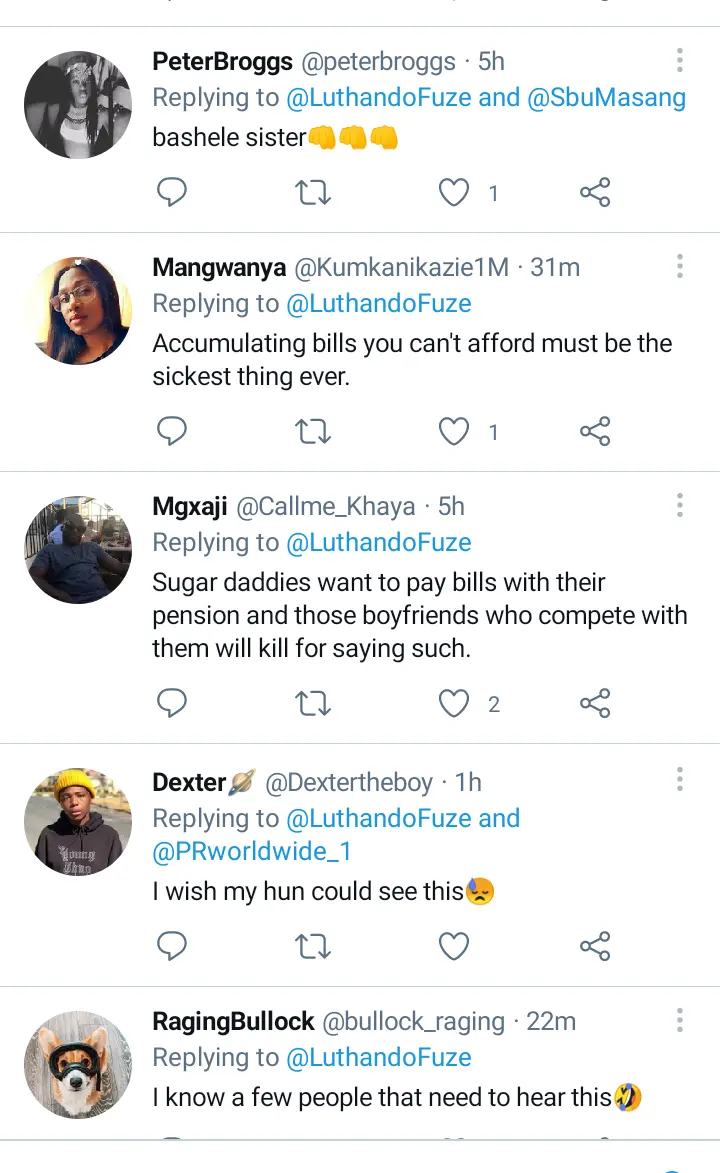
Task: Open more options on RagingBullock's tweet
Action: 679,1020
